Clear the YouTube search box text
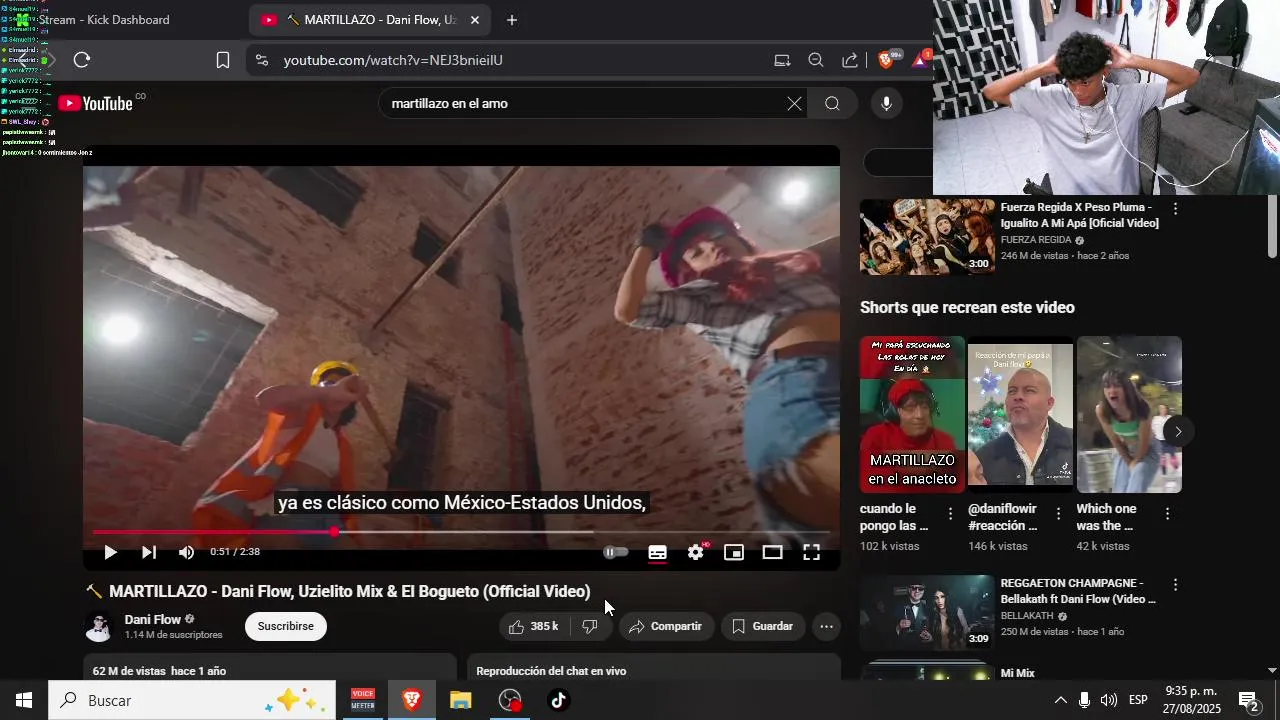 [x=794, y=103]
